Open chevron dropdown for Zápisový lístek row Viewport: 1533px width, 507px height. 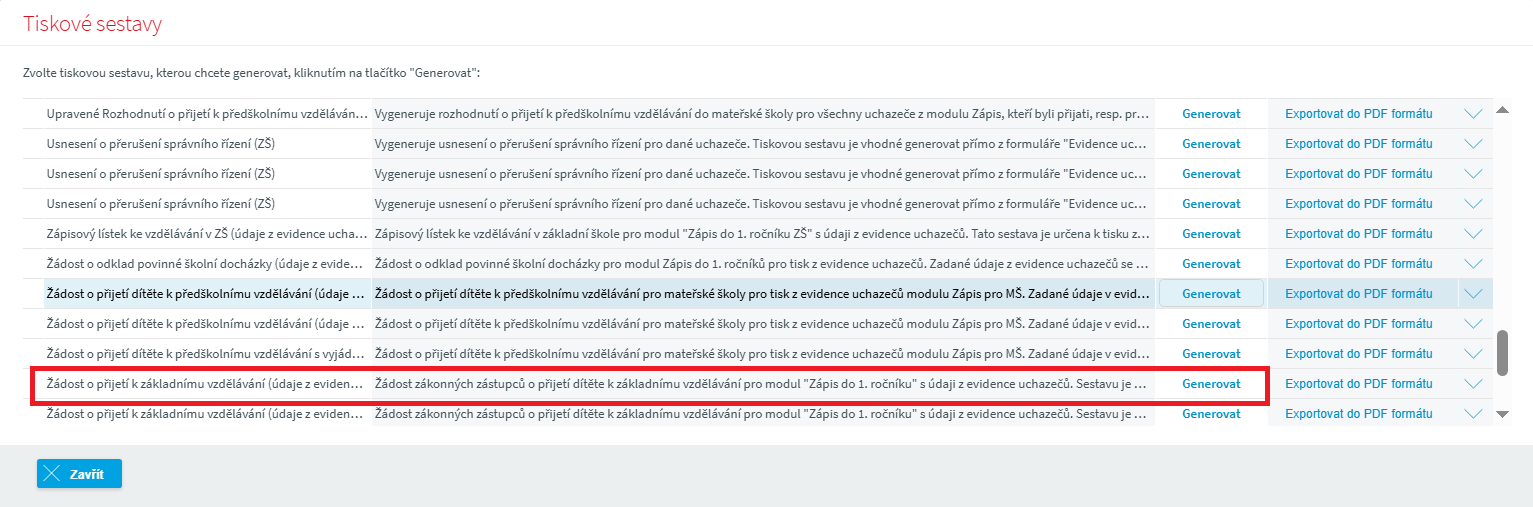(x=1473, y=234)
